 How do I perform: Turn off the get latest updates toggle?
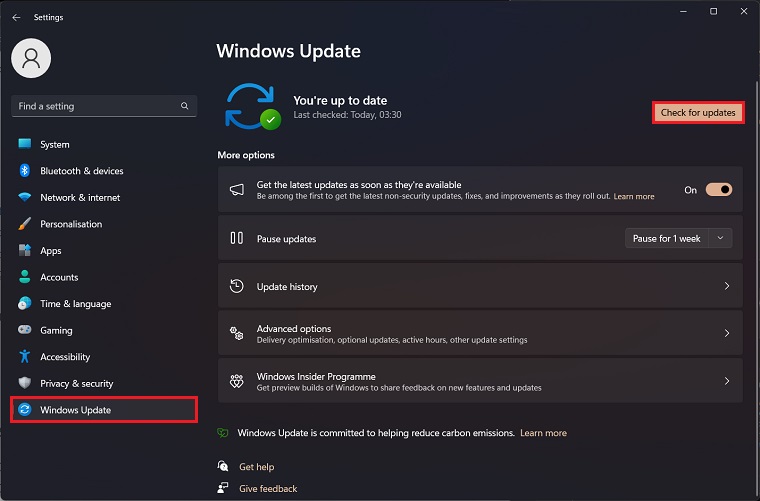(719, 190)
